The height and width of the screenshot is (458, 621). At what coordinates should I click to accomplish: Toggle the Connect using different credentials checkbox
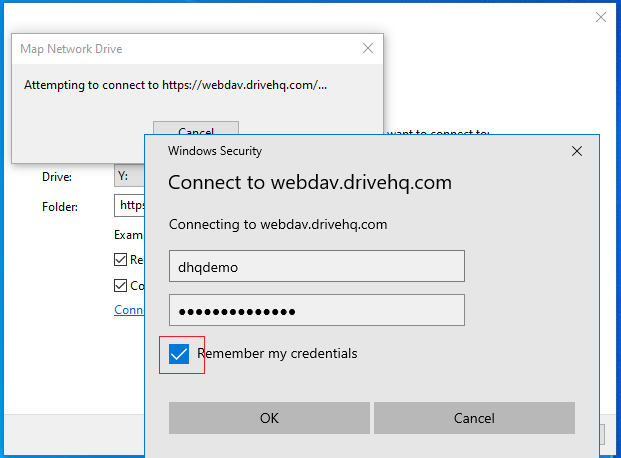(120, 285)
